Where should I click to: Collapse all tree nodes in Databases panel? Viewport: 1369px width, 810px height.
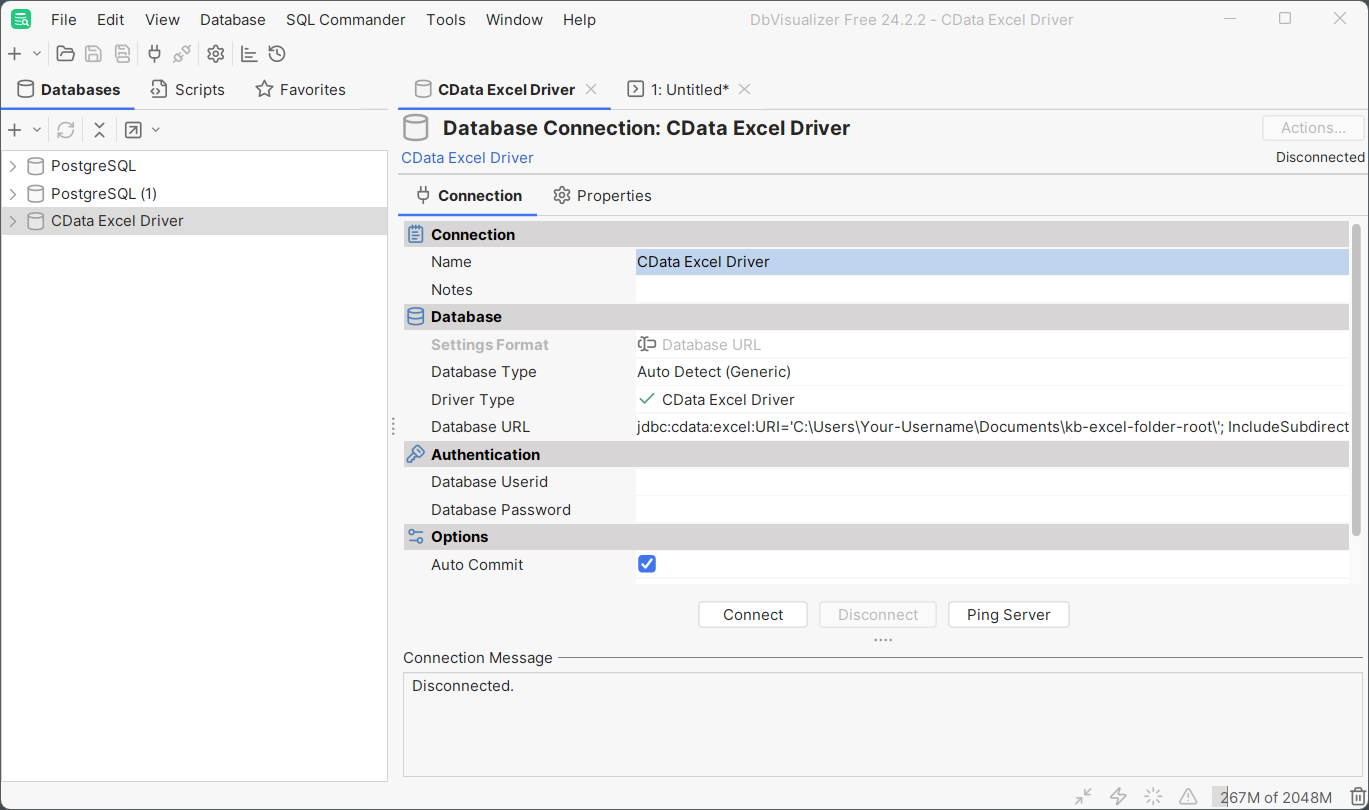tap(99, 130)
